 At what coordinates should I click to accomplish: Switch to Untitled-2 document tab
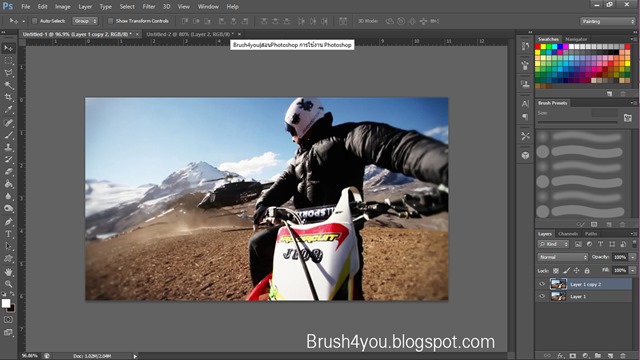(x=190, y=34)
